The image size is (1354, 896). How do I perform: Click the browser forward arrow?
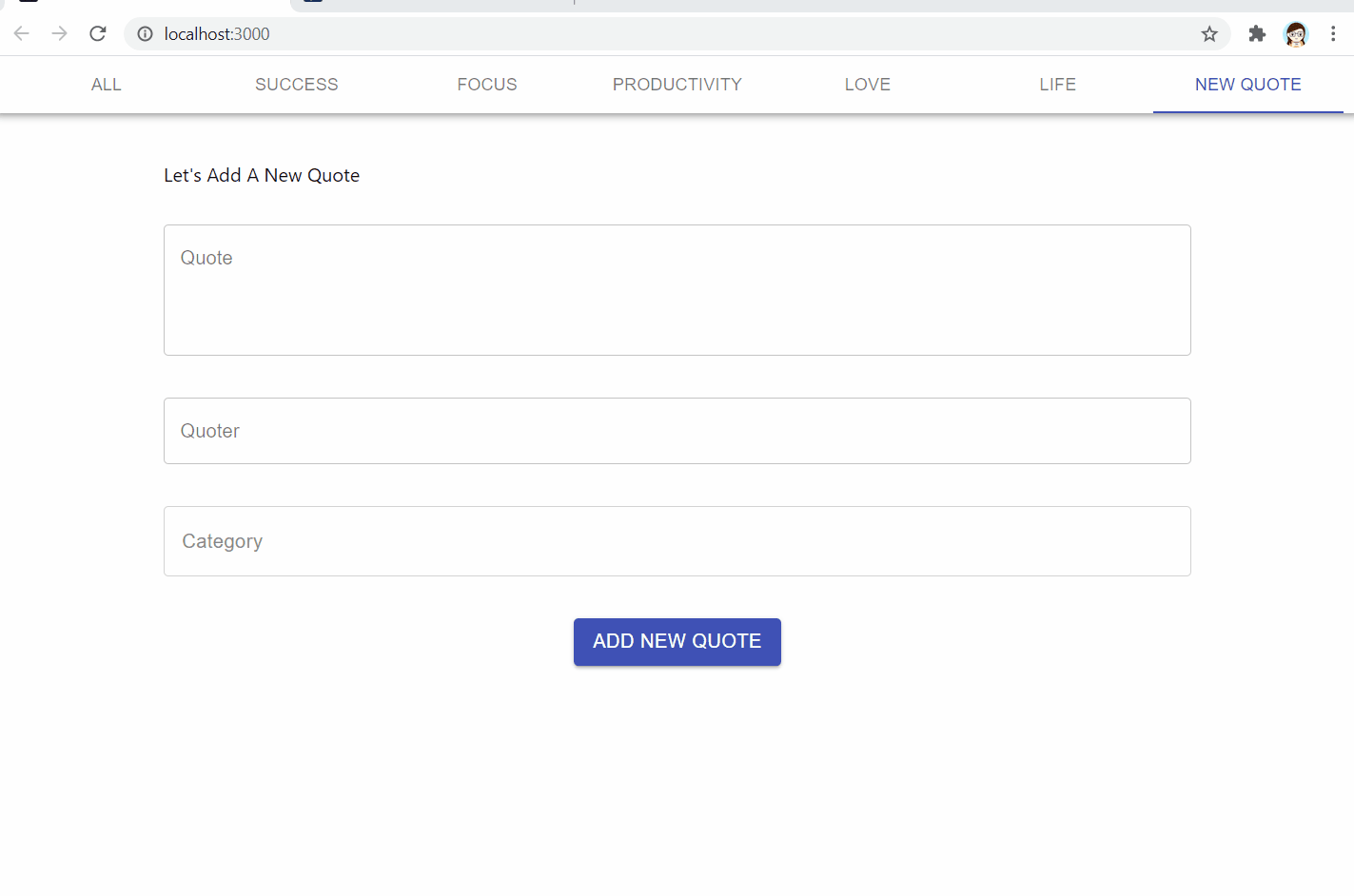pyautogui.click(x=60, y=34)
